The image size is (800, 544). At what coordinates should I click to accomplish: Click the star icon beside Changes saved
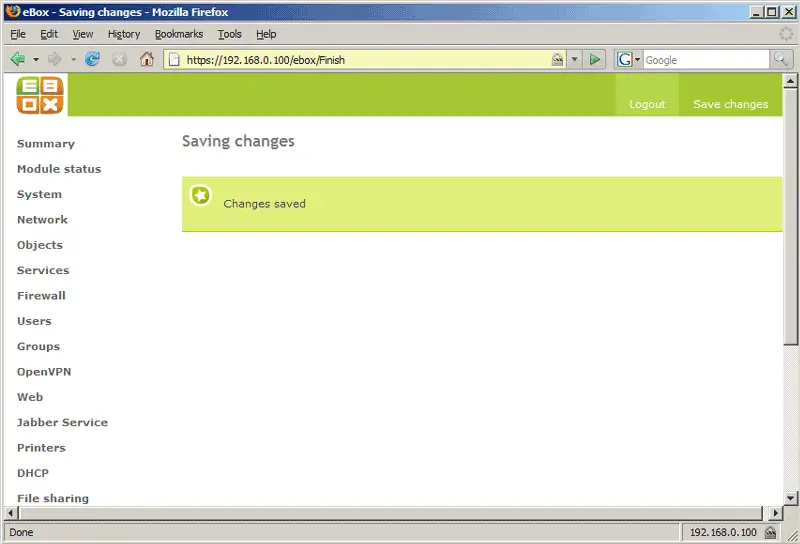click(x=201, y=195)
